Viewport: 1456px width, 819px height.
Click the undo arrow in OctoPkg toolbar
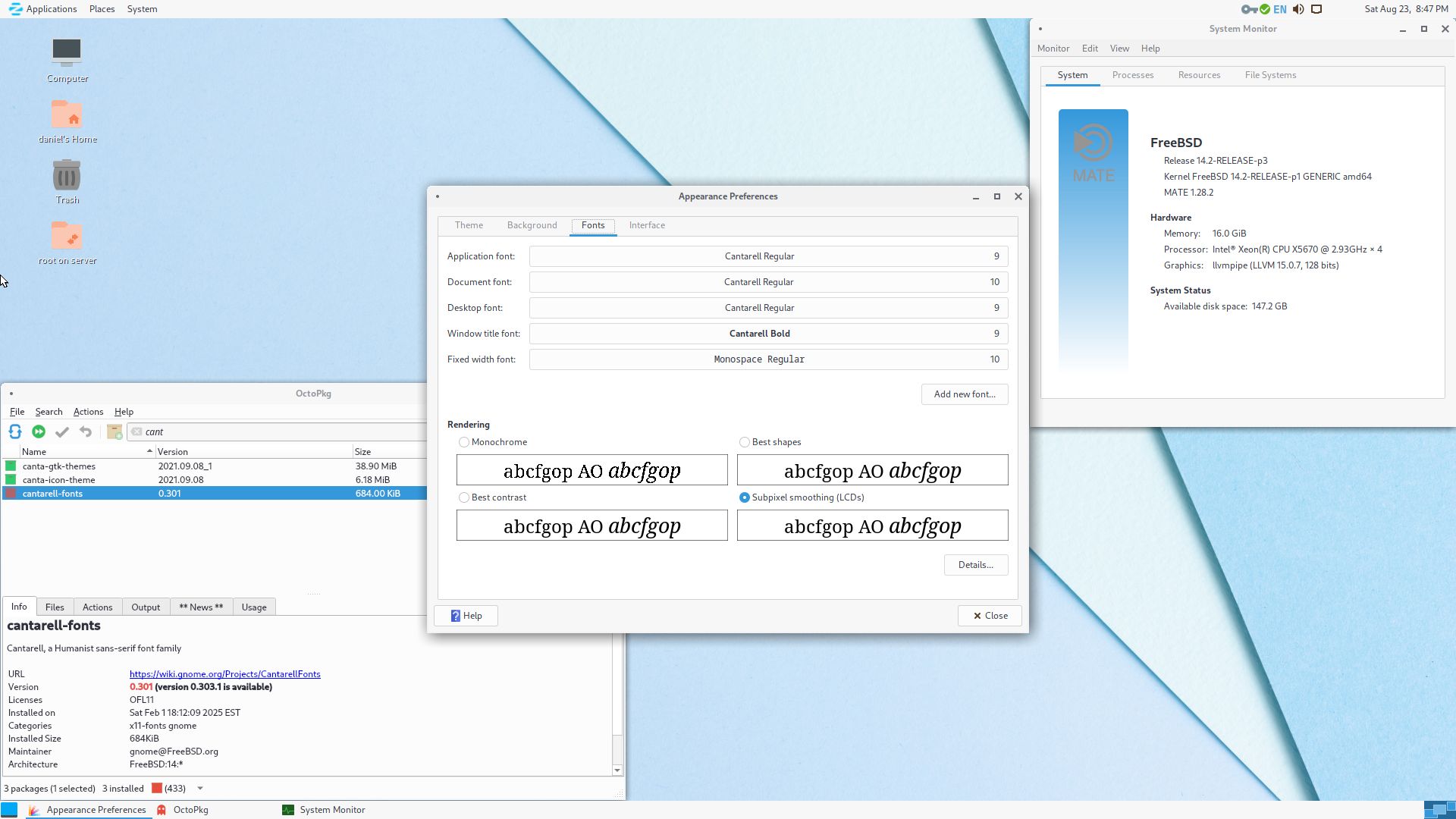[x=86, y=431]
